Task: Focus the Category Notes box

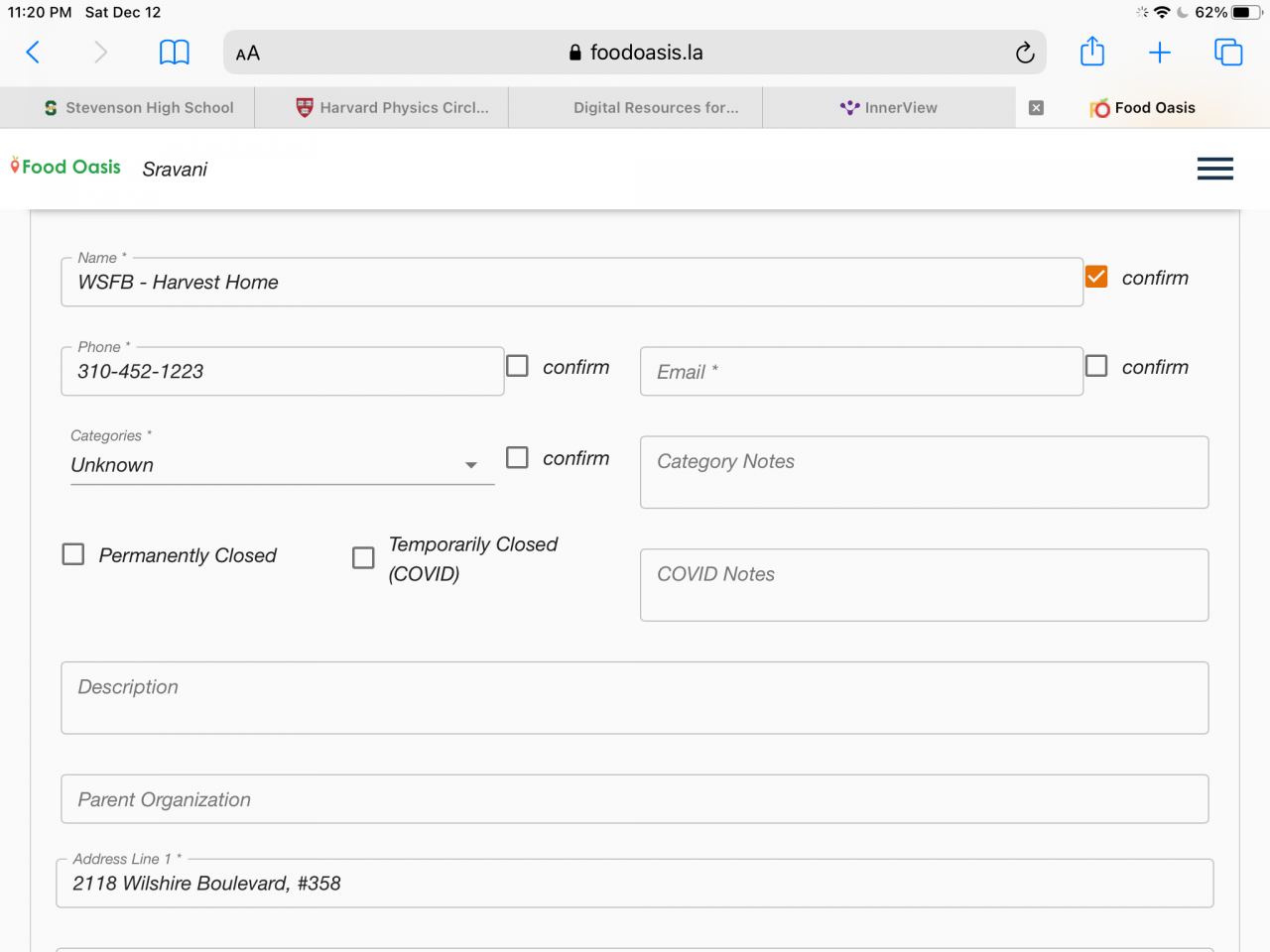Action: [x=925, y=472]
